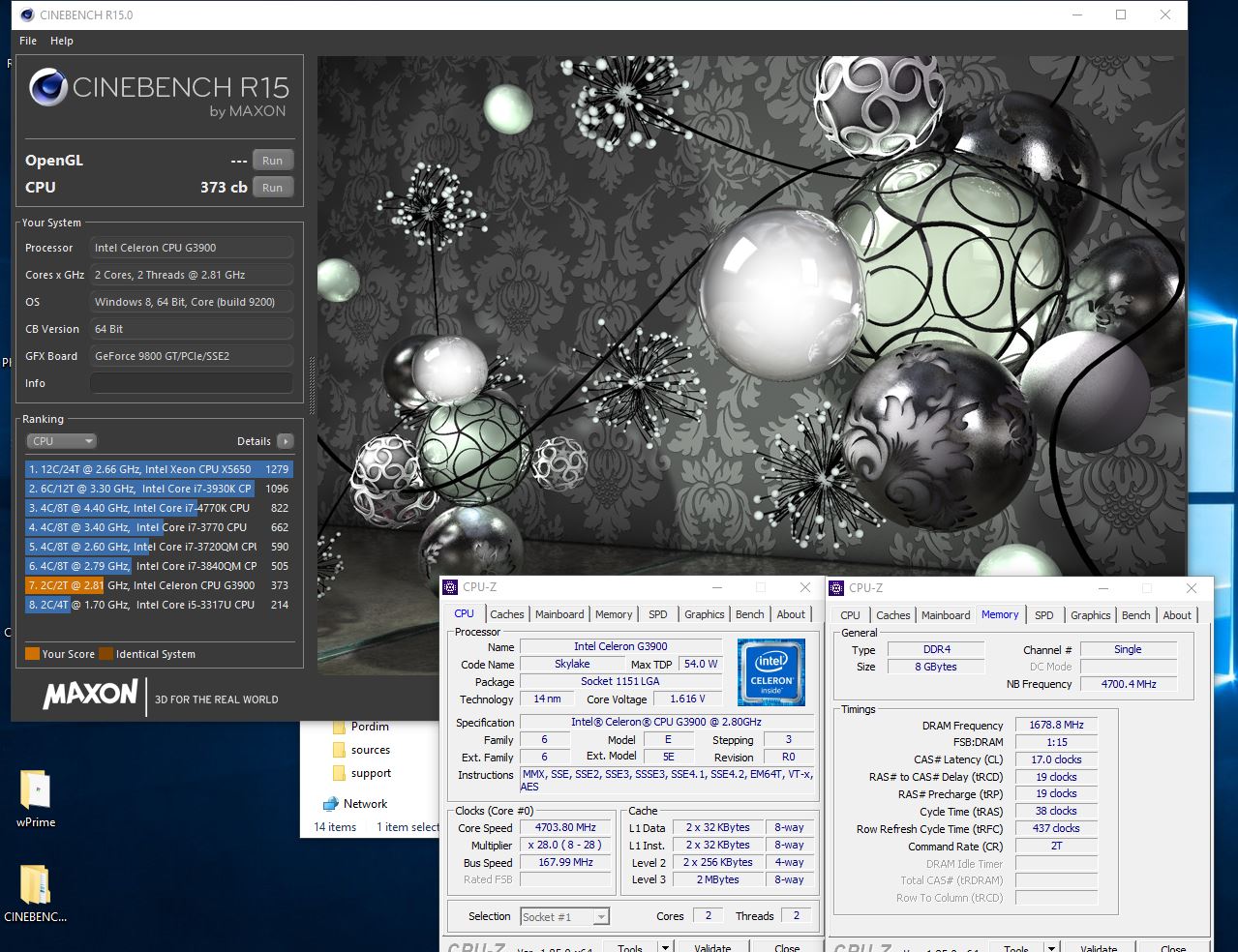This screenshot has width=1238, height=952.
Task: Click the Bus Speed value 167.99 MHz
Action: pos(565,863)
